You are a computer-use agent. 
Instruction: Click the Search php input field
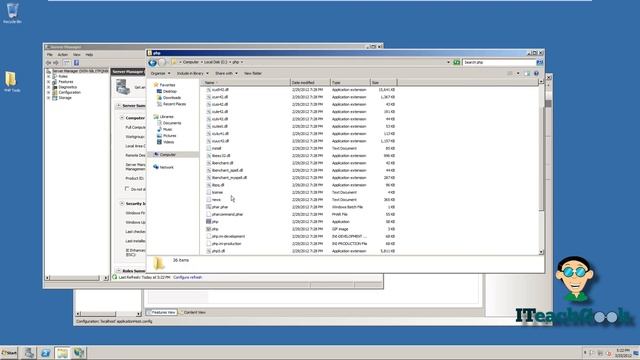pyautogui.click(x=499, y=62)
